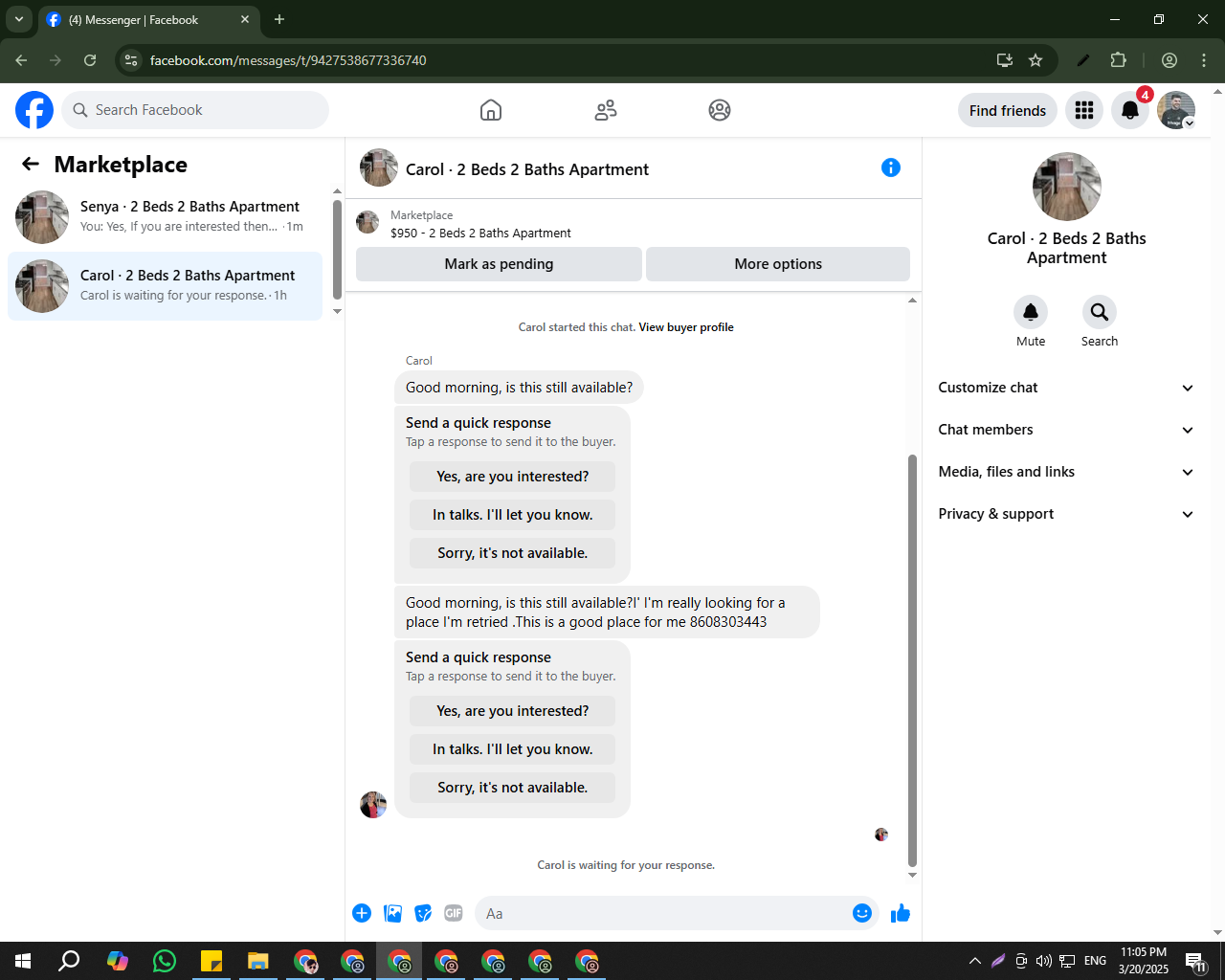Screen dimensions: 1225x980
Task: Open WhatsApp from the taskbar
Action: point(165,960)
